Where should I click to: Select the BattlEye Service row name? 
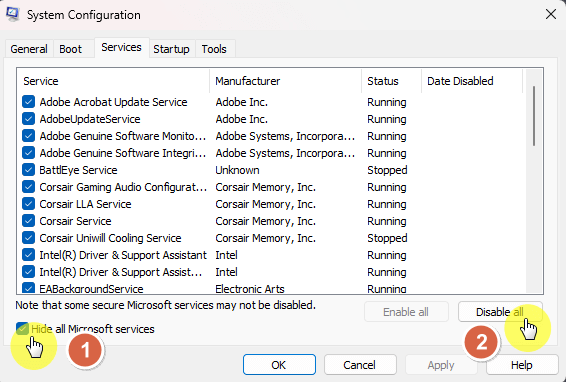[x=78, y=170]
